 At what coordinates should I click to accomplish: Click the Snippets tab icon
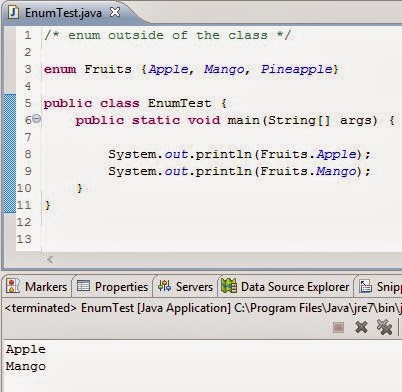pos(365,286)
